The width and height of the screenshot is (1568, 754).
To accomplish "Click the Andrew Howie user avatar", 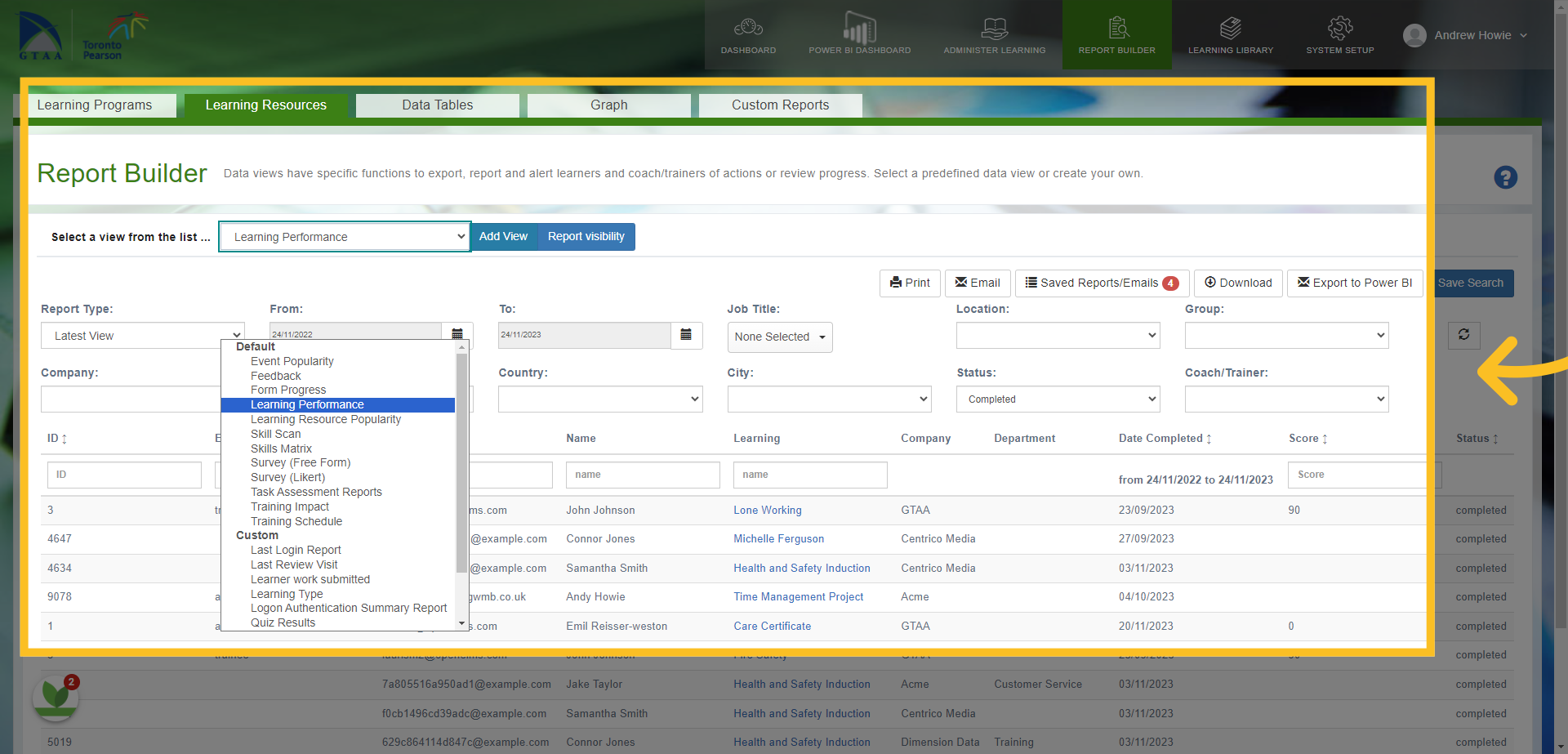I will coord(1414,35).
